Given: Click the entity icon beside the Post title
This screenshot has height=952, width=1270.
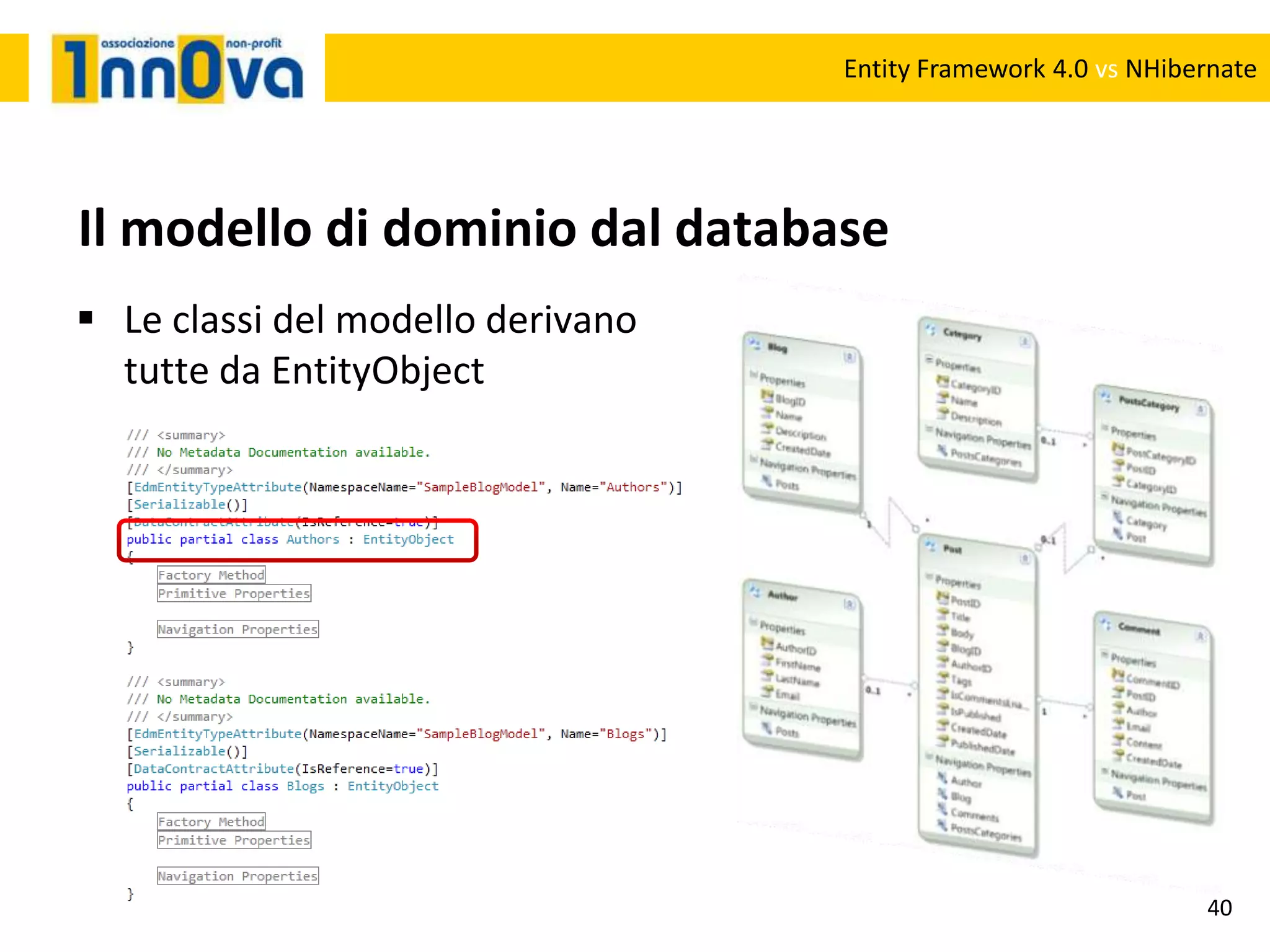Looking at the screenshot, I should (930, 545).
